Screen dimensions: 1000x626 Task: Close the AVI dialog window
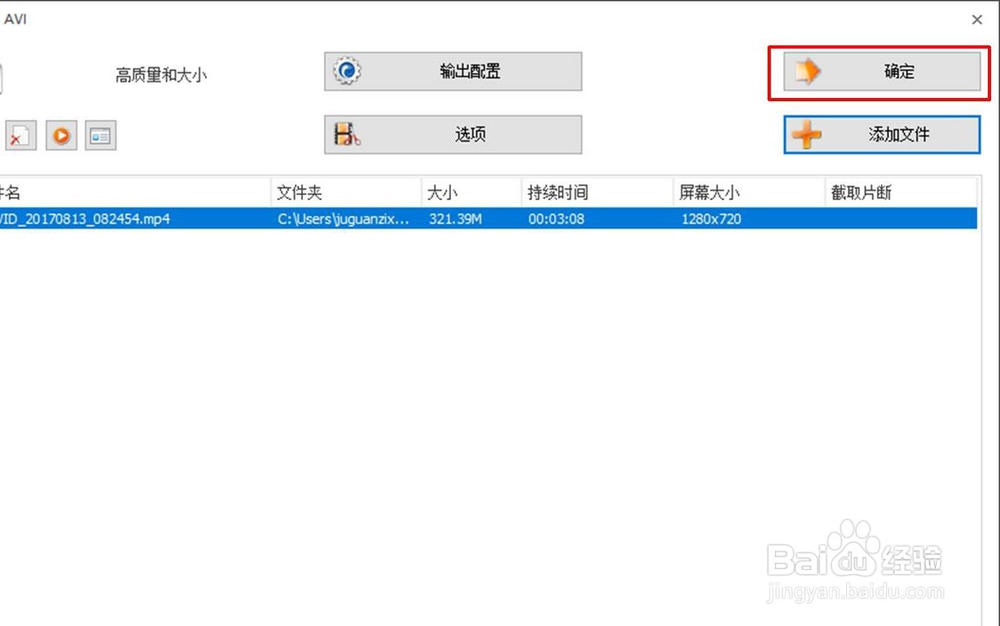coord(977,19)
